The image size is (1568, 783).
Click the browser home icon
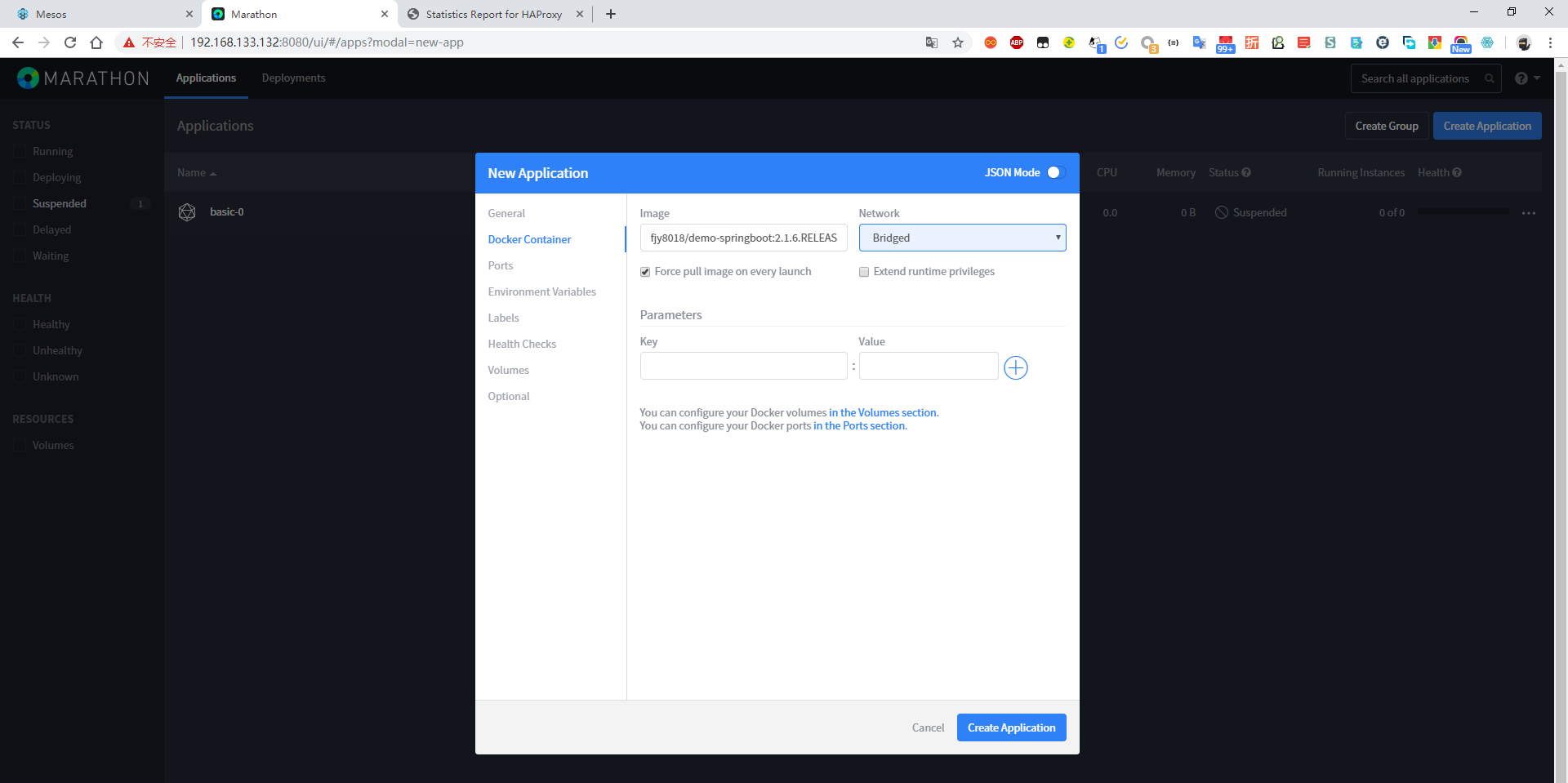96,42
